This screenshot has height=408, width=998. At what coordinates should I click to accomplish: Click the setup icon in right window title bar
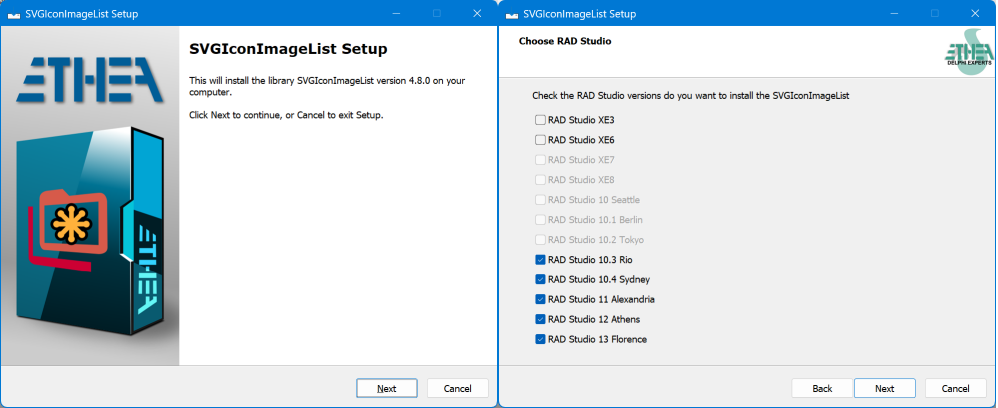coord(512,14)
